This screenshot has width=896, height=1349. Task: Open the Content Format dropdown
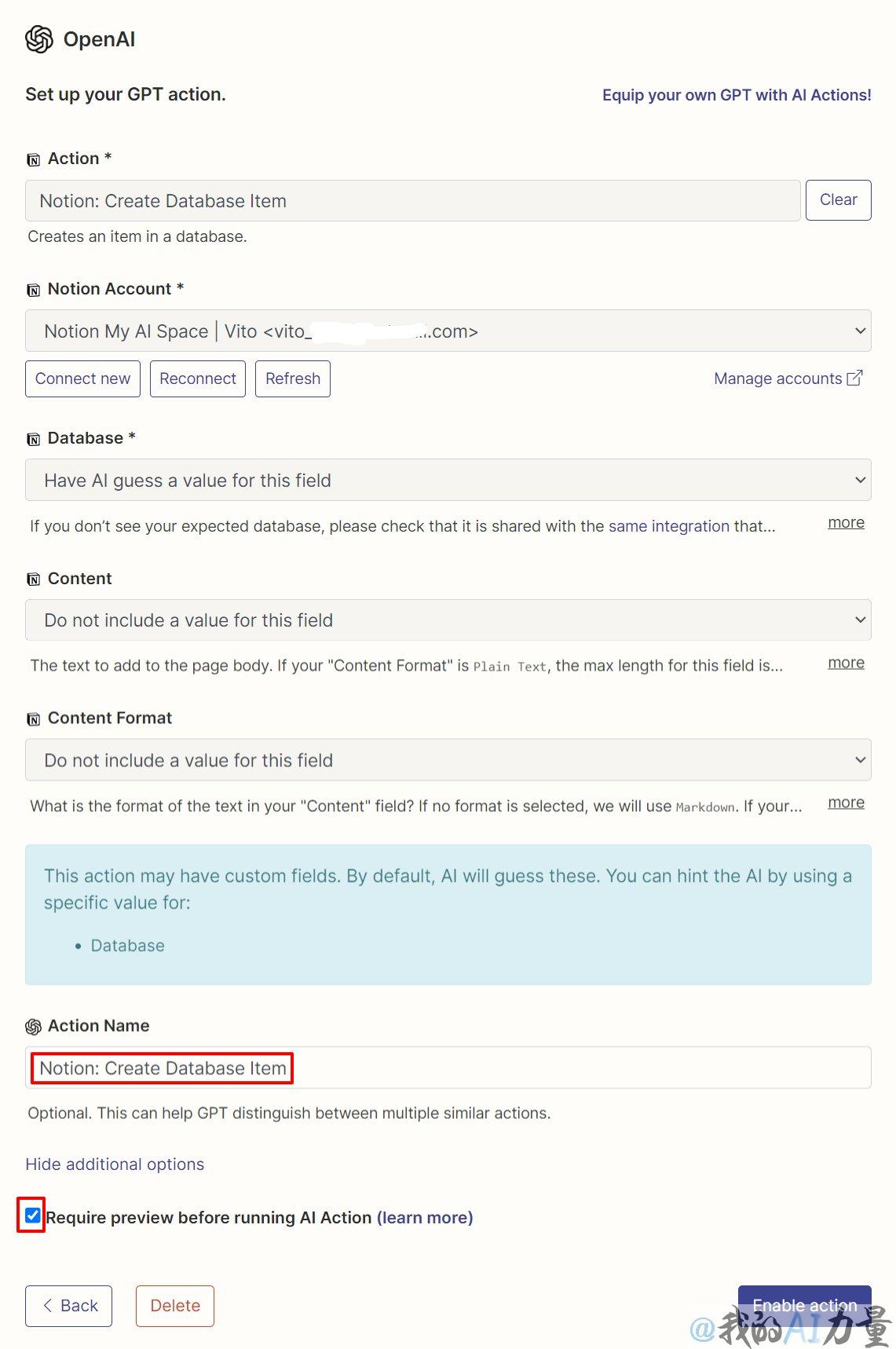448,759
